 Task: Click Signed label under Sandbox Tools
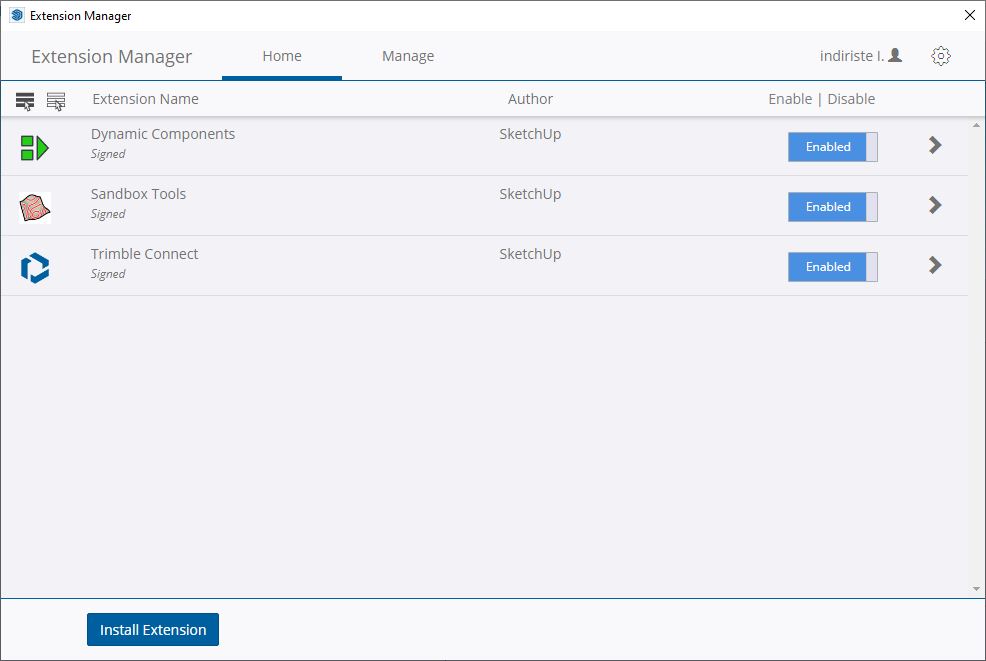pyautogui.click(x=108, y=214)
